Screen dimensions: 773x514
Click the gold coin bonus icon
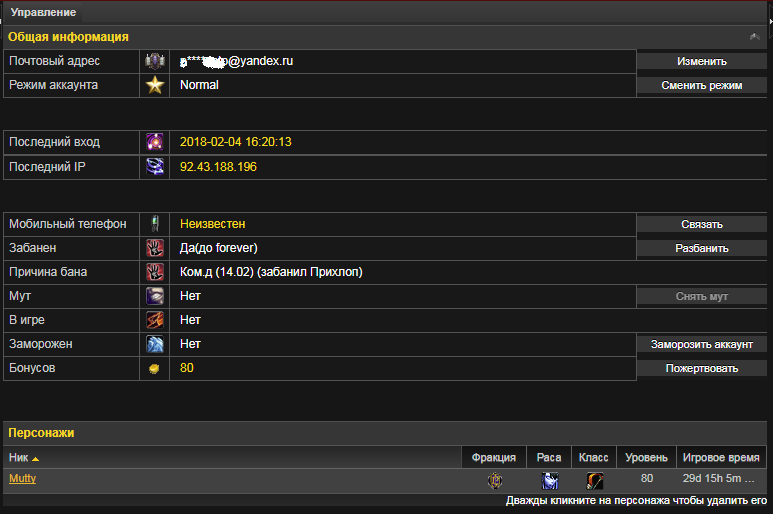[154, 369]
